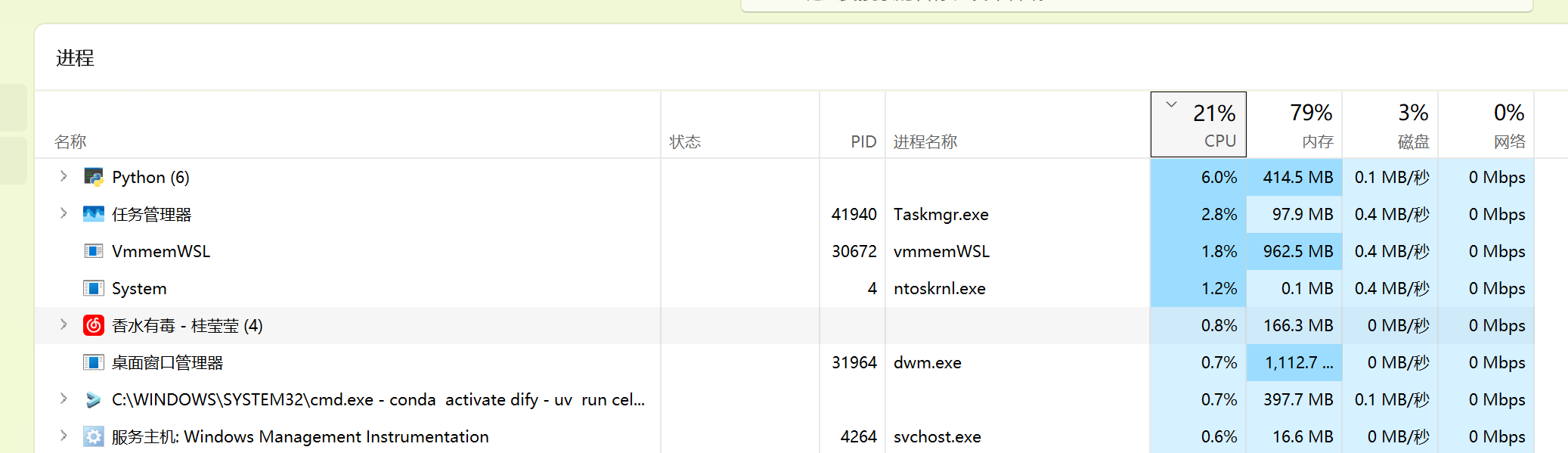Select the Python (6) row name
This screenshot has width=1568, height=453.
(150, 177)
